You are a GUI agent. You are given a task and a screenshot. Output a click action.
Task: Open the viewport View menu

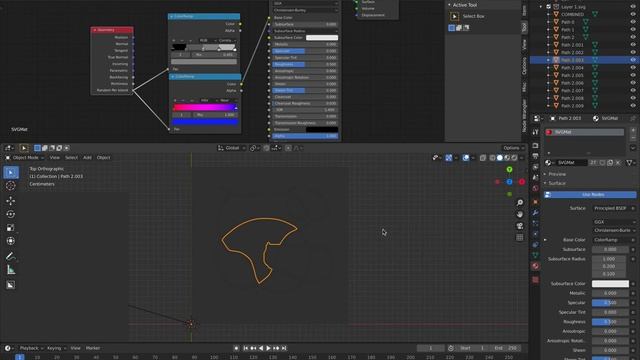[x=54, y=158]
